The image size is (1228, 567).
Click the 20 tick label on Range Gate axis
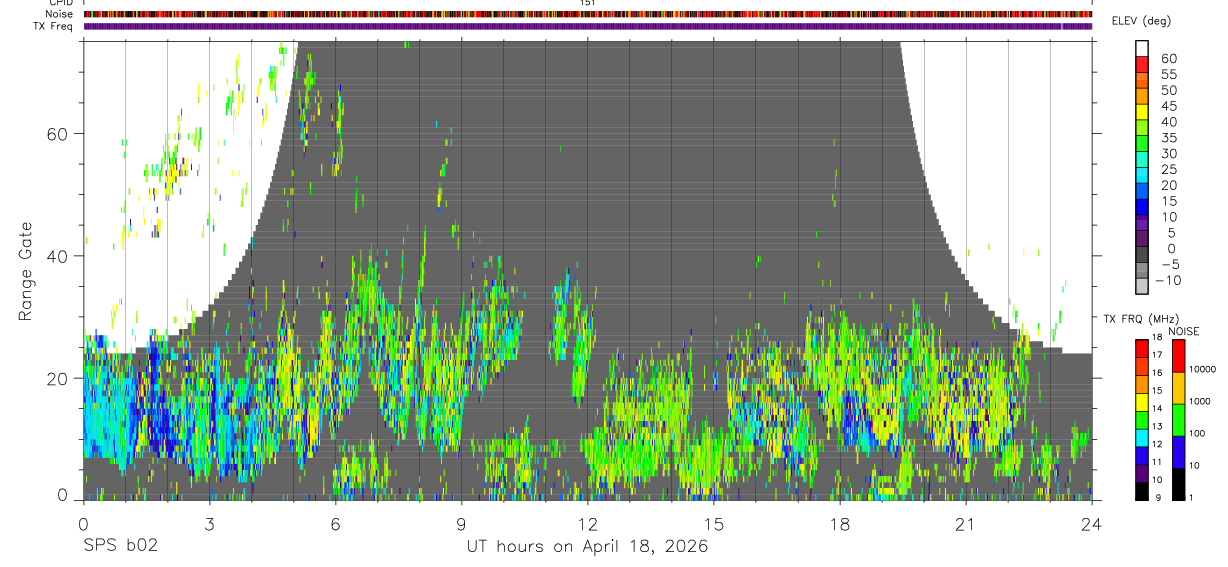(57, 378)
